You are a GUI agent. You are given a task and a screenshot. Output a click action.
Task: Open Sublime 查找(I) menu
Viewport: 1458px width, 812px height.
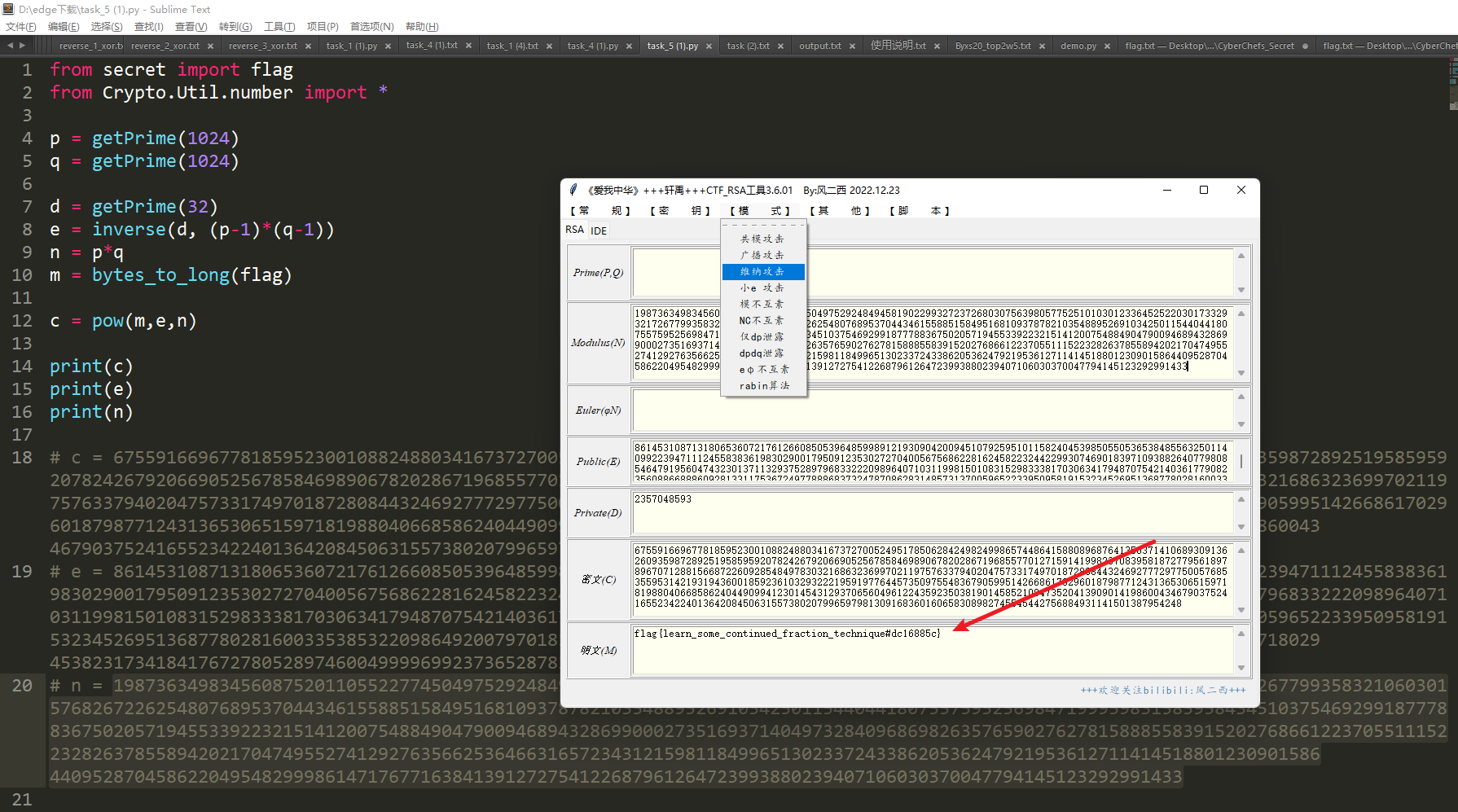click(148, 27)
